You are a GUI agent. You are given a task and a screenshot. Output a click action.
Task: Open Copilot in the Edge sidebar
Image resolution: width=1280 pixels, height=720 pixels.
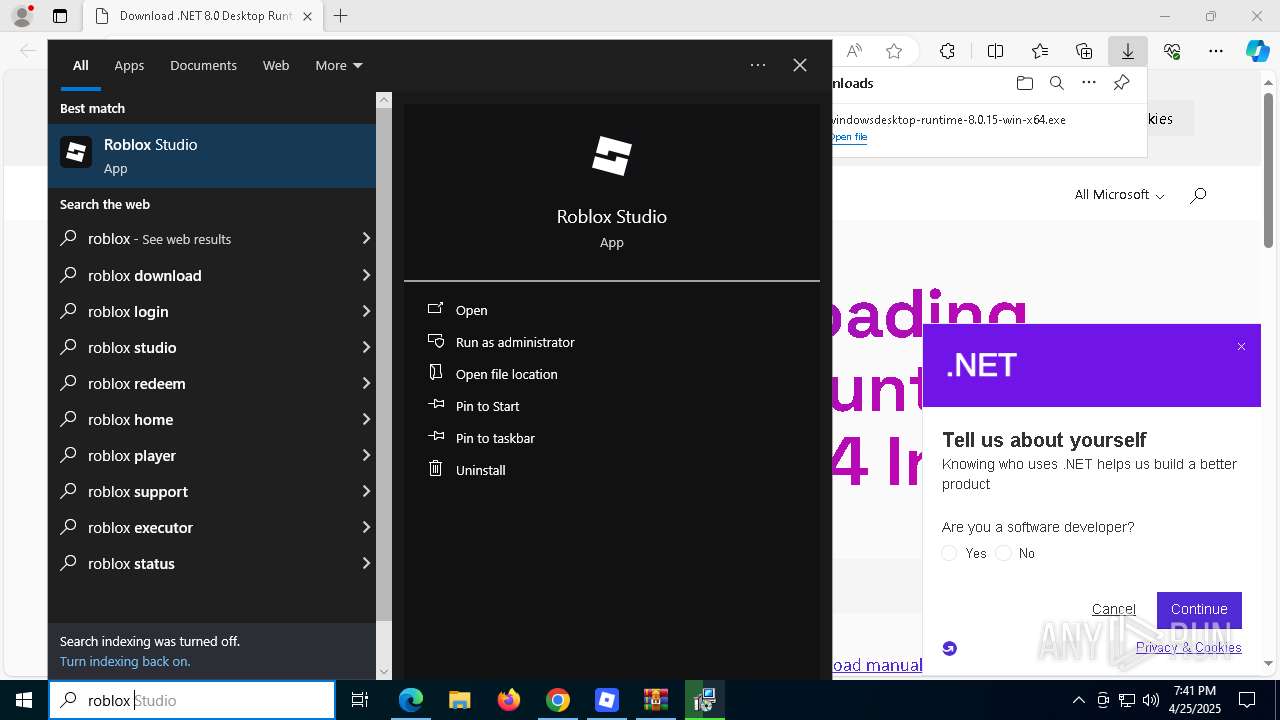(1258, 51)
